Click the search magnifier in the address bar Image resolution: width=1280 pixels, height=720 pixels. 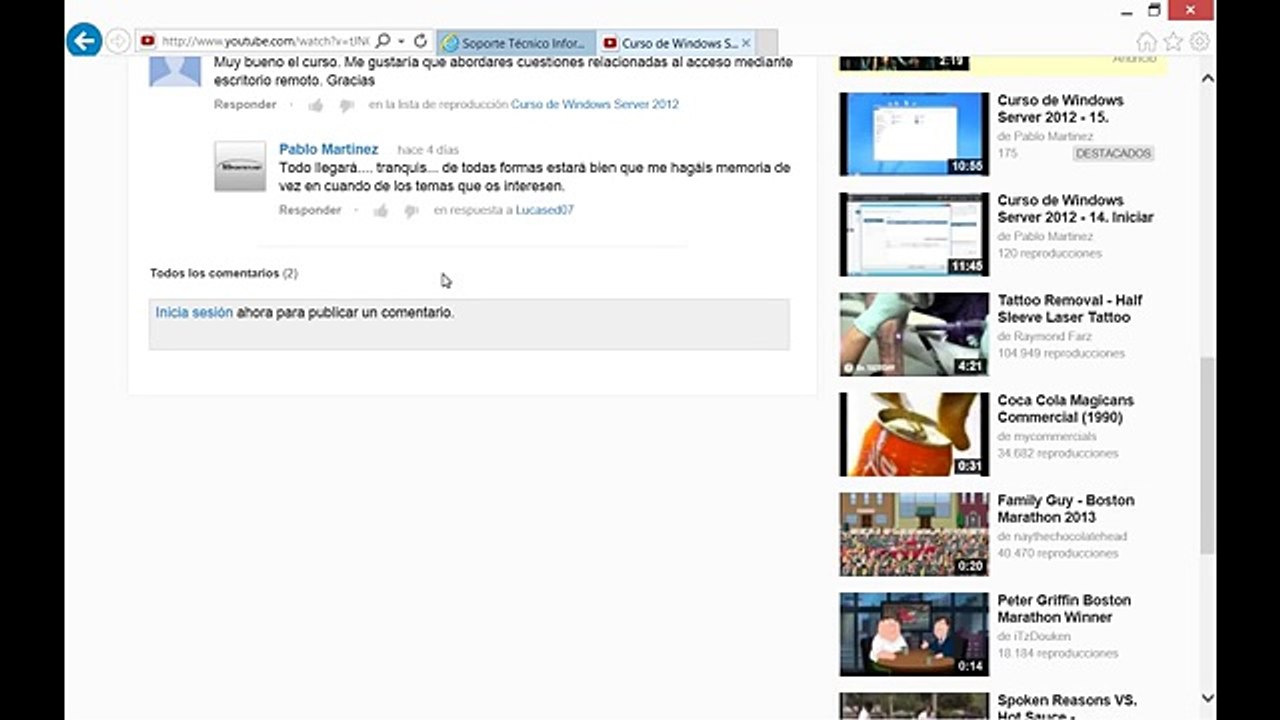(383, 41)
